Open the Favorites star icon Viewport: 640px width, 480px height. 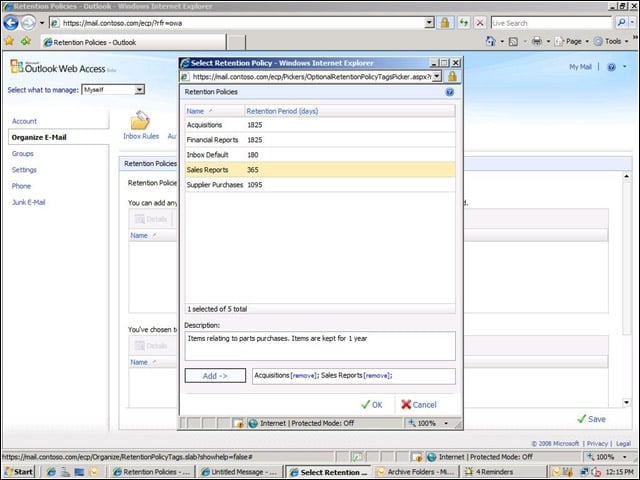10,41
